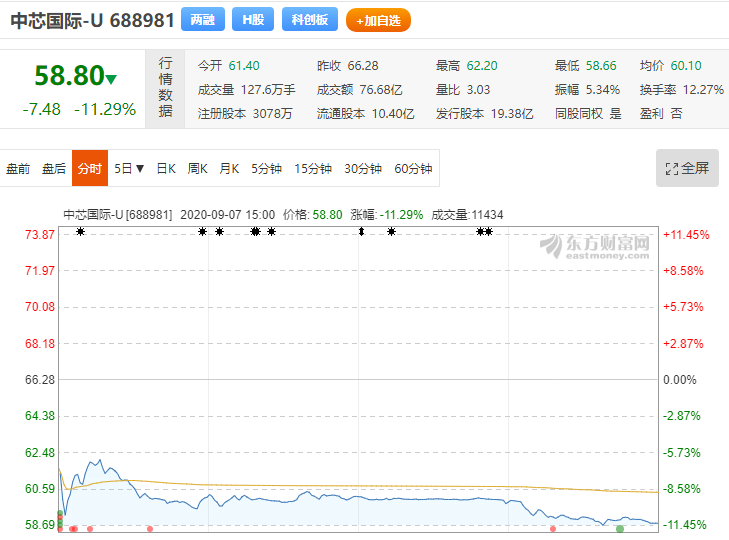
Task: Select the 分时 chart tab
Action: (x=90, y=168)
